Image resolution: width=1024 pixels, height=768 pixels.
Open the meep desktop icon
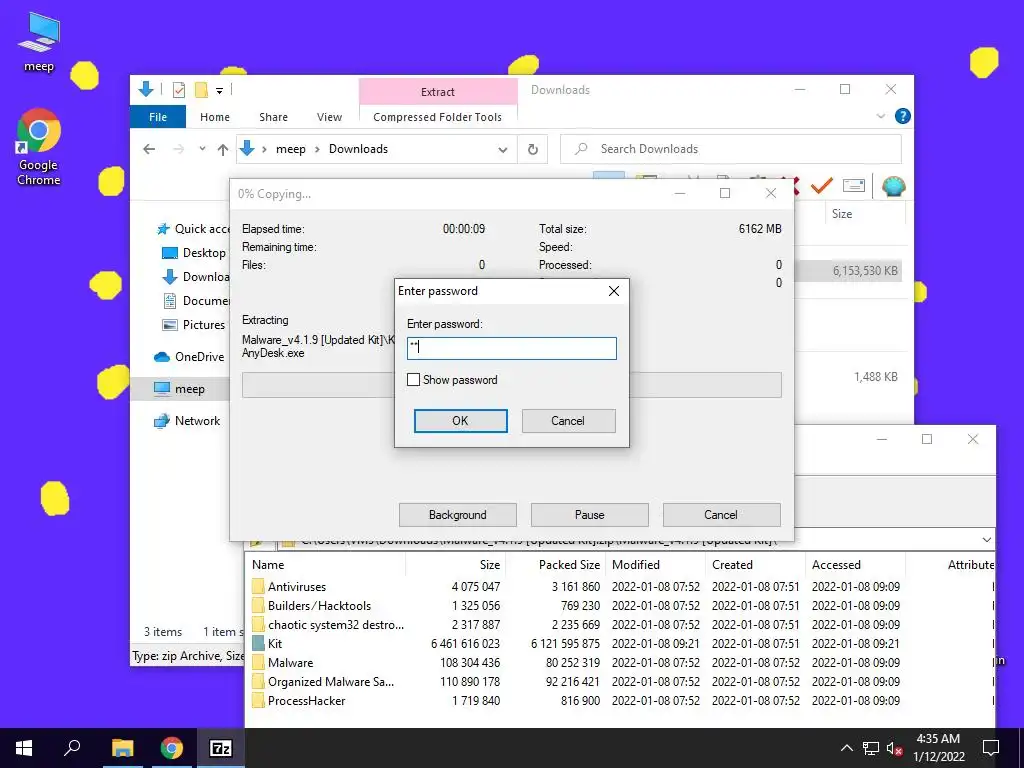39,41
